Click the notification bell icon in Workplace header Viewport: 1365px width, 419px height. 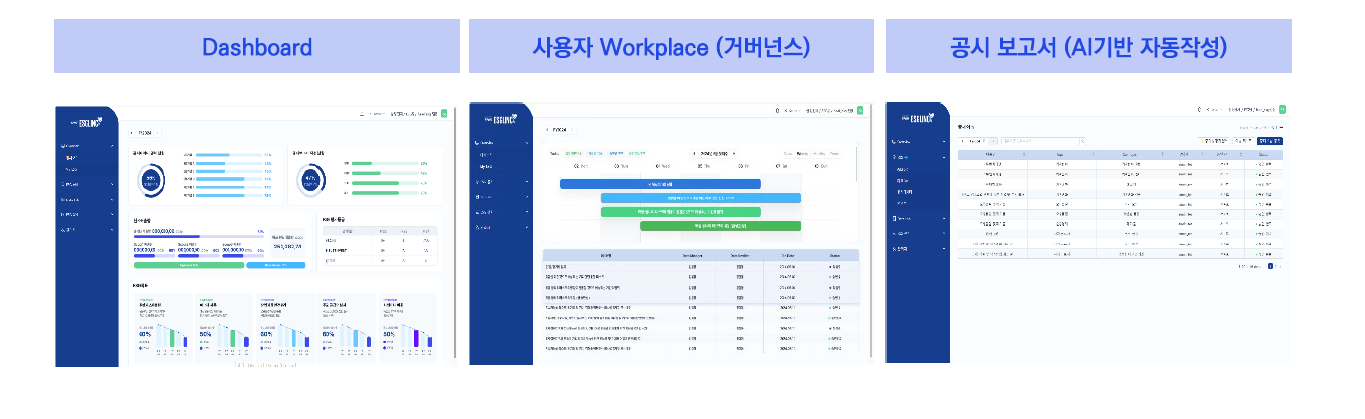pos(778,111)
